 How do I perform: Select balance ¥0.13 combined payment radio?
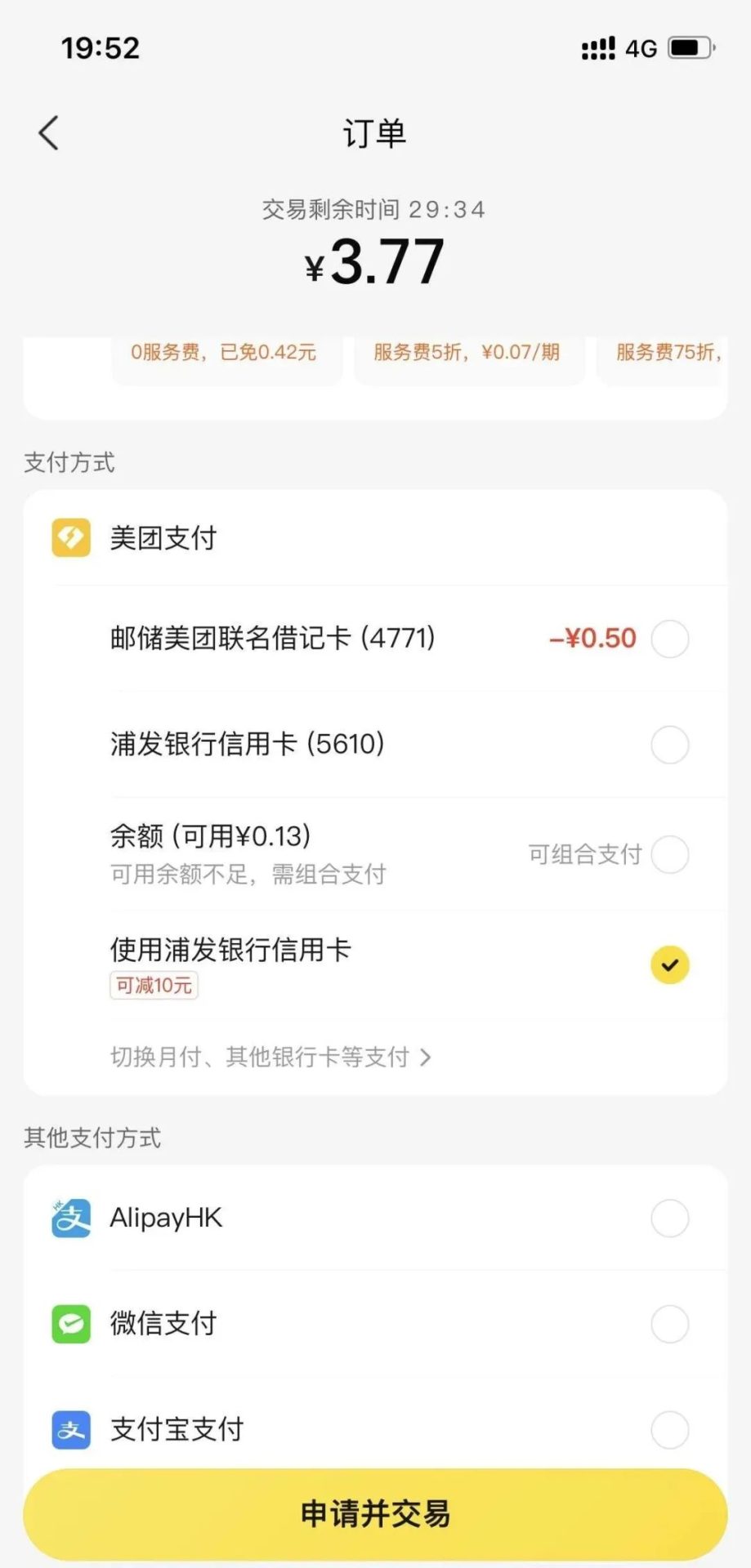point(670,854)
